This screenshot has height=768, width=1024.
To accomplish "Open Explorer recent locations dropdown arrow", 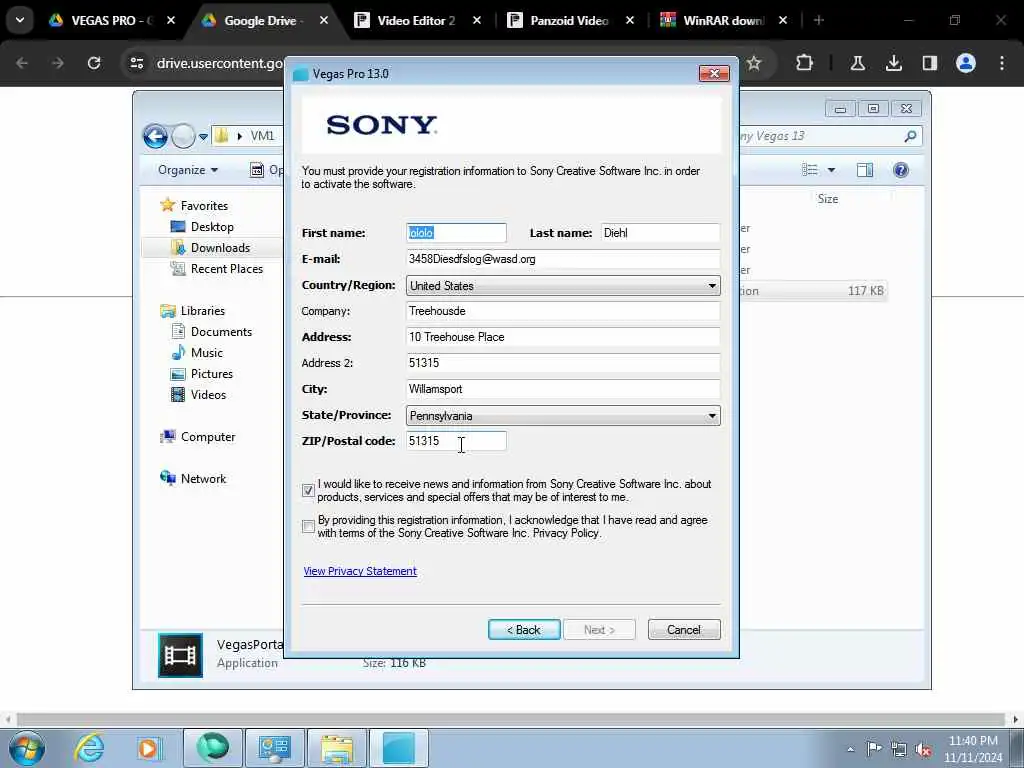I will tap(203, 136).
